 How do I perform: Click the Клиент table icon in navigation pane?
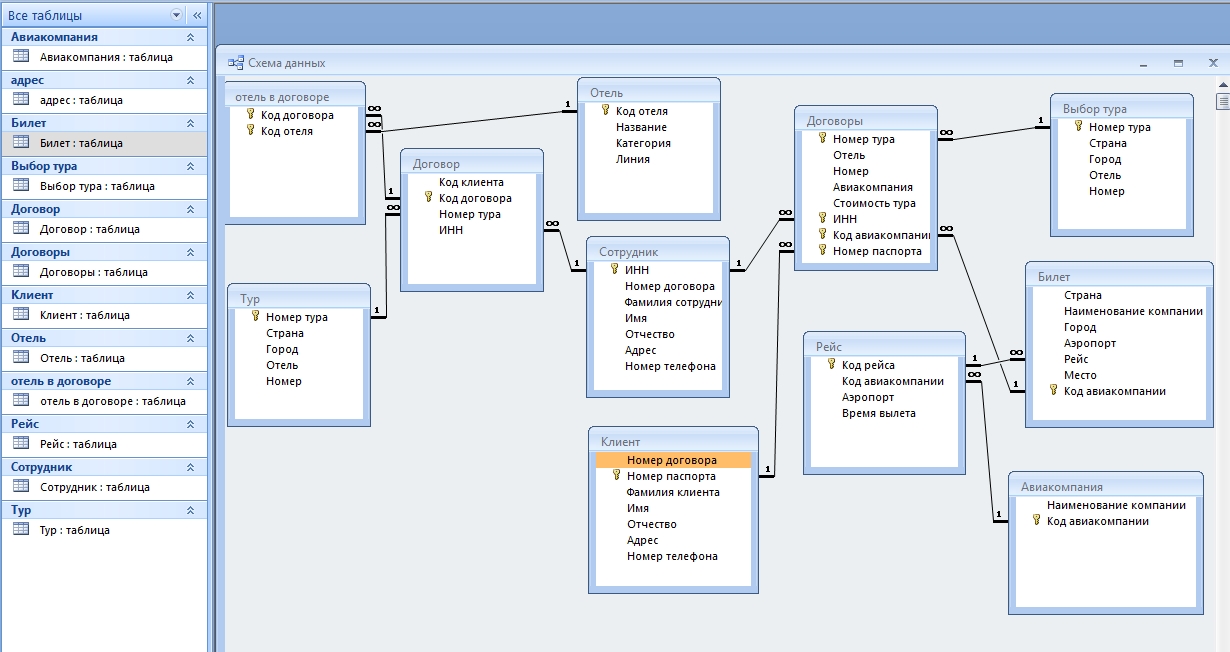[21, 315]
